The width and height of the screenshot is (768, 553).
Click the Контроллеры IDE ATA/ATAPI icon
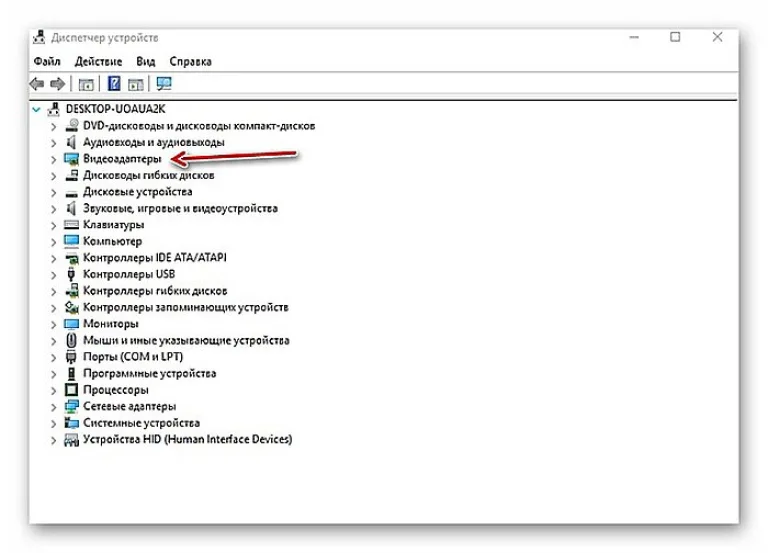coord(72,258)
